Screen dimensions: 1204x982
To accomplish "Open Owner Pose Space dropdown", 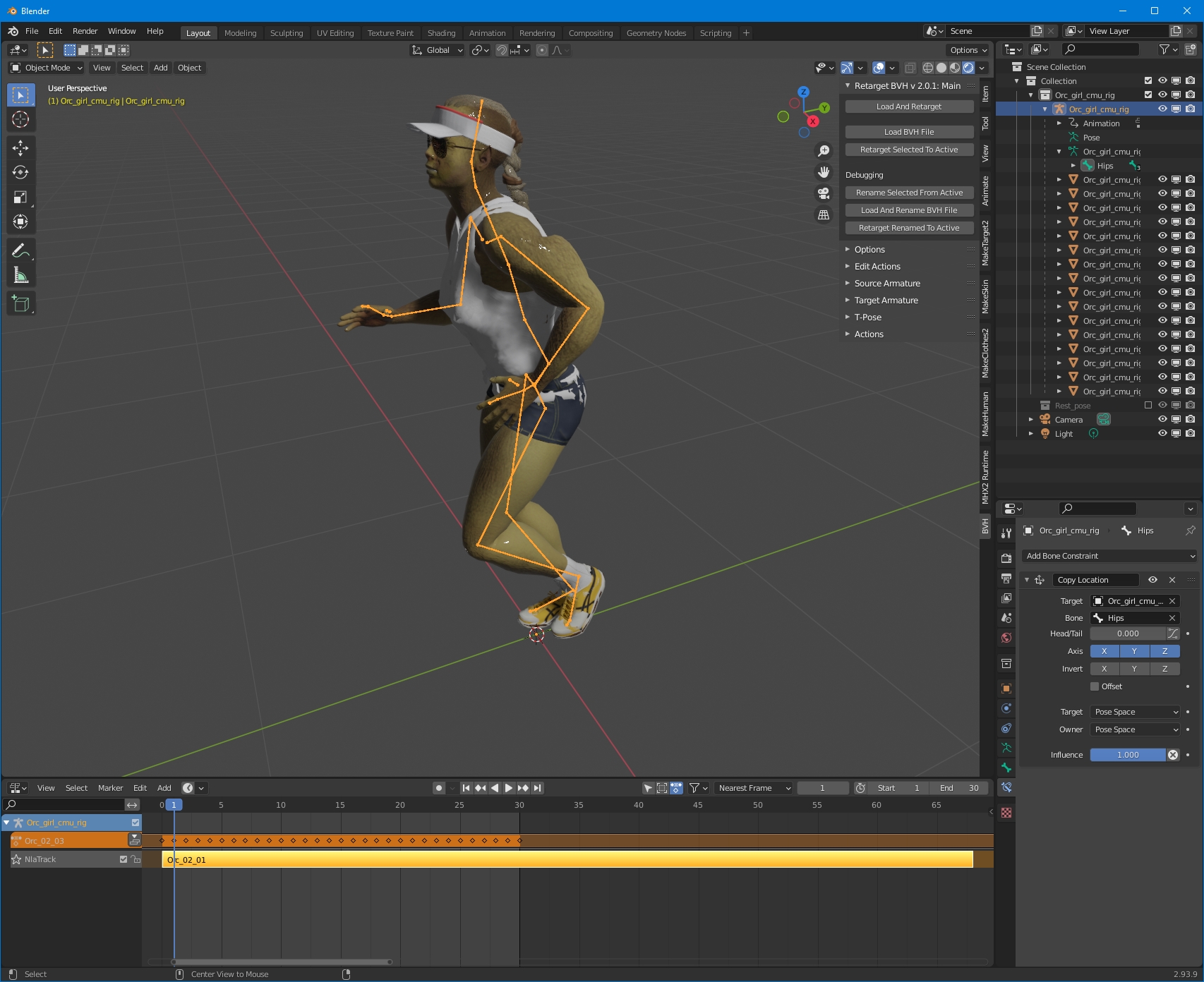I will pyautogui.click(x=1135, y=729).
